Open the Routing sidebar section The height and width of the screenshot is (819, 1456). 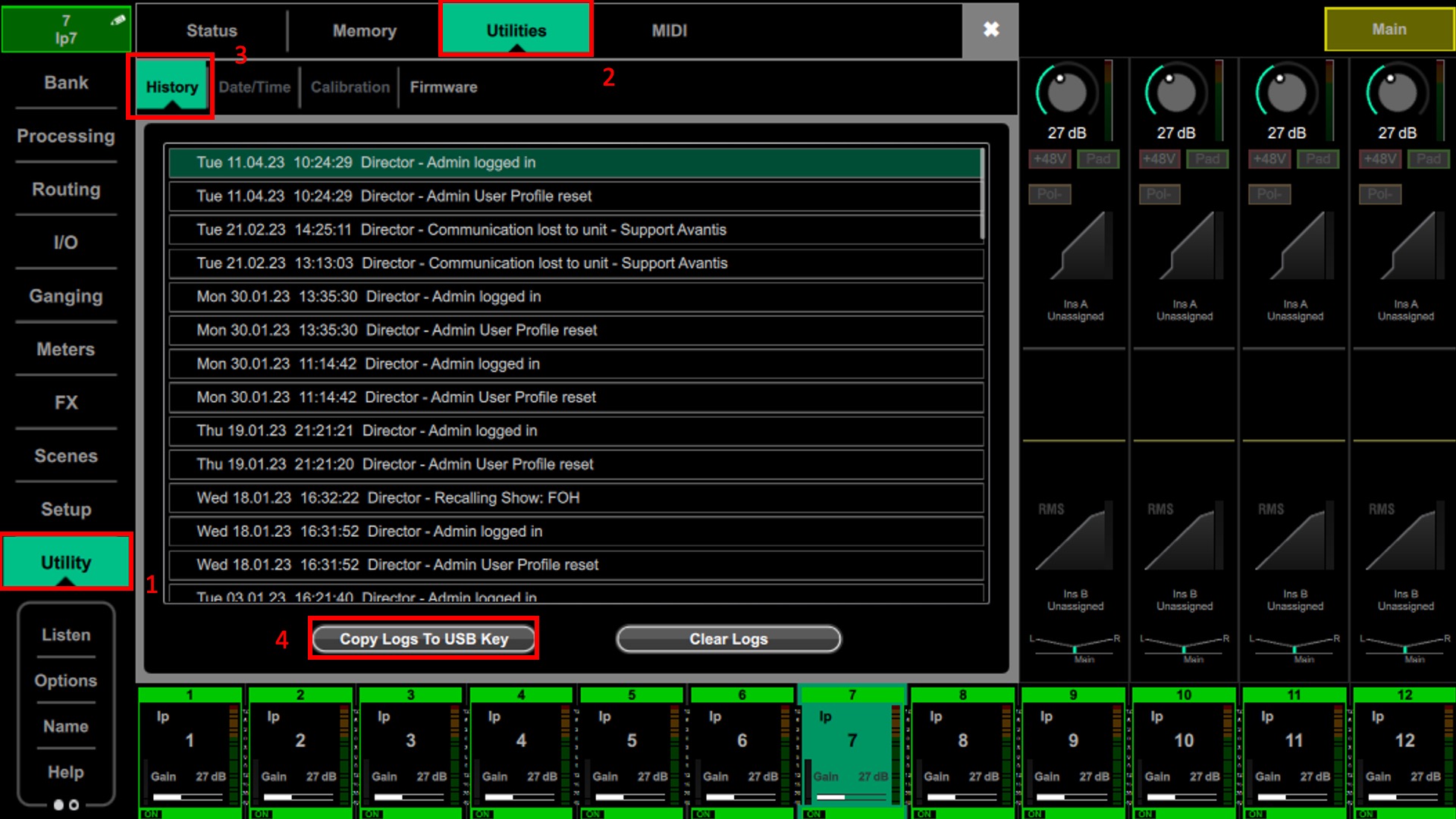coord(65,190)
